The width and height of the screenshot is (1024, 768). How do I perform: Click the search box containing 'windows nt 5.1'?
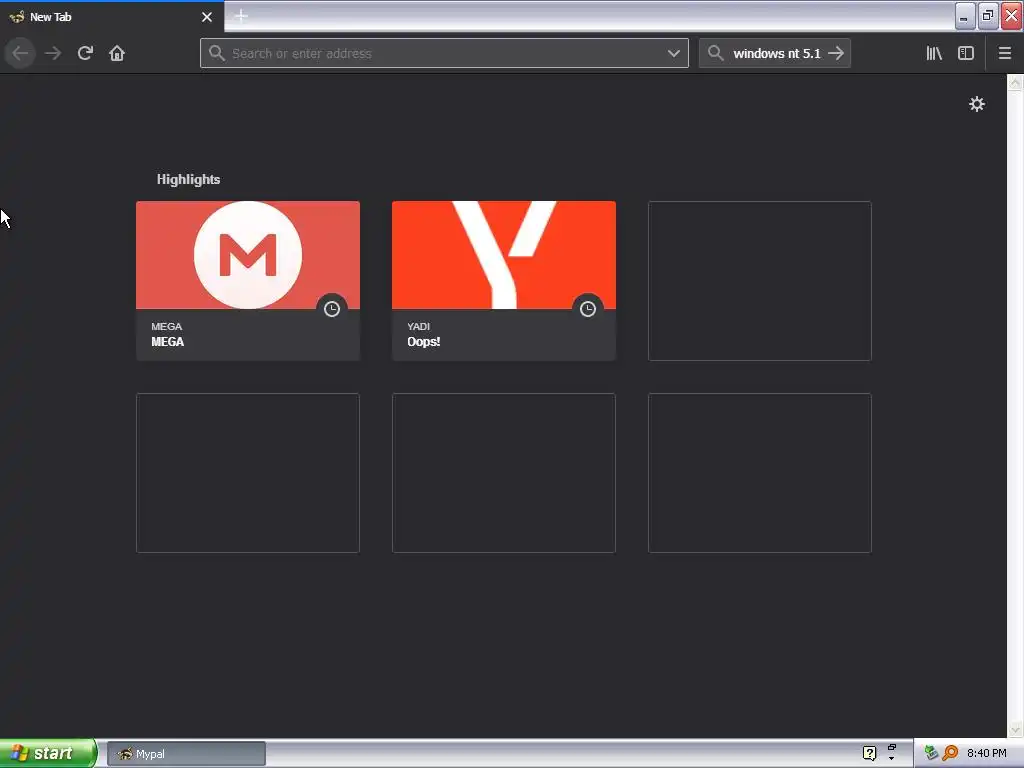(775, 53)
